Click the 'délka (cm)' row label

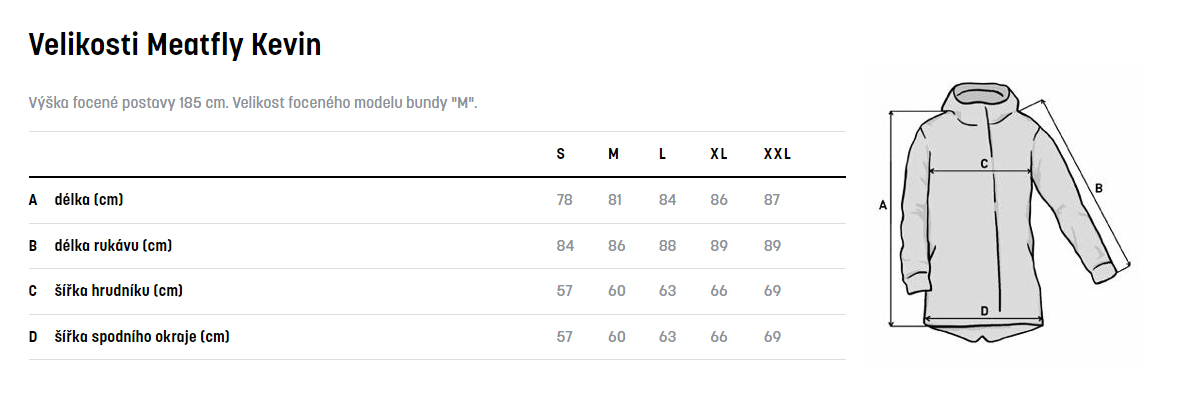(88, 200)
